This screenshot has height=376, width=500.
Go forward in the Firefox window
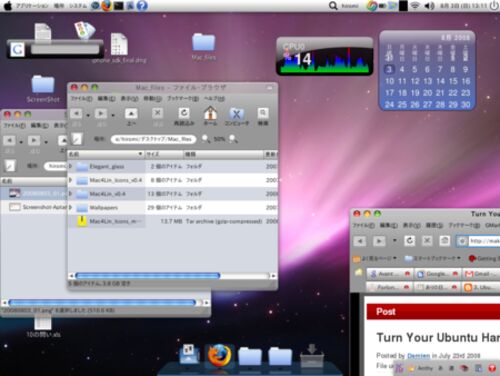coord(379,241)
